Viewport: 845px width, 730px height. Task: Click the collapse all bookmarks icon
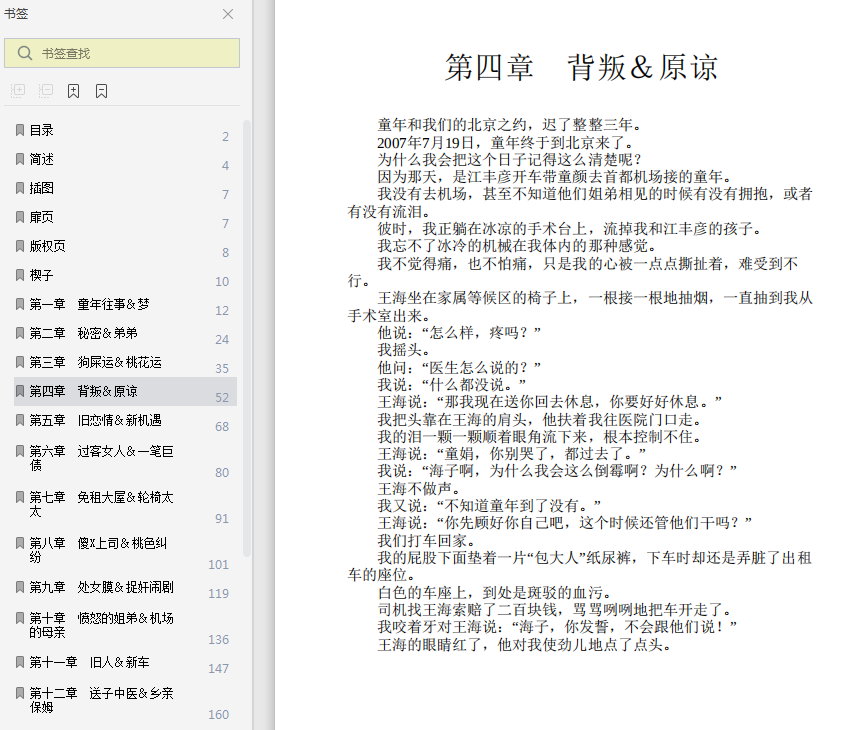pyautogui.click(x=46, y=91)
